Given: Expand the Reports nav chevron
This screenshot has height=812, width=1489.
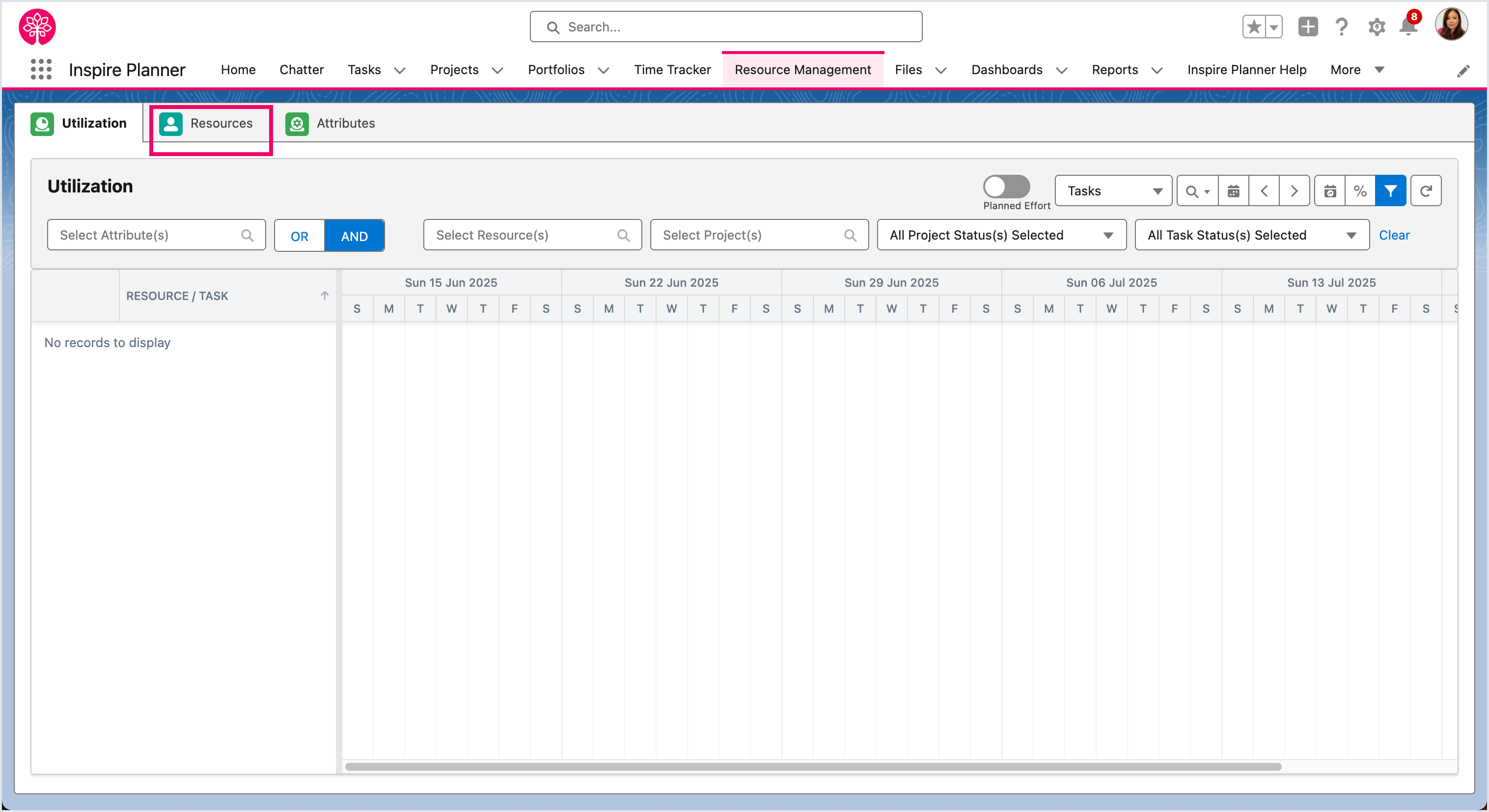Looking at the screenshot, I should 1157,71.
